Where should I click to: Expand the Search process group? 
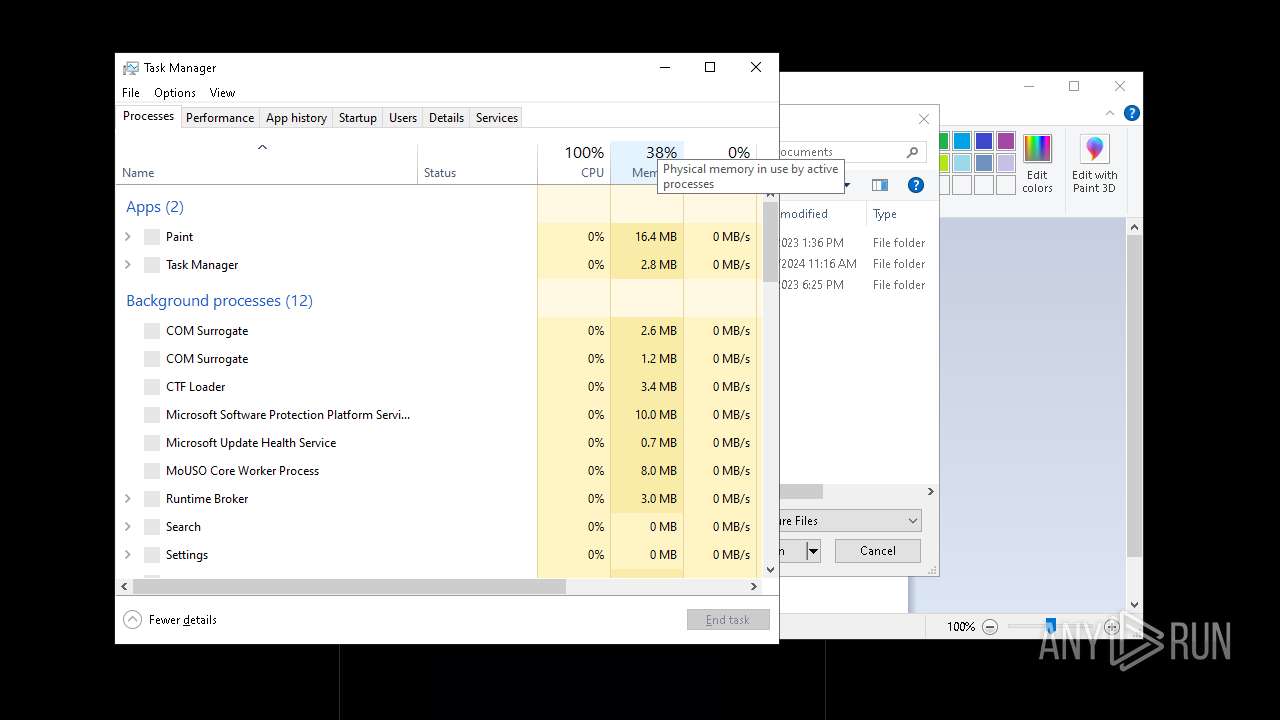127,527
